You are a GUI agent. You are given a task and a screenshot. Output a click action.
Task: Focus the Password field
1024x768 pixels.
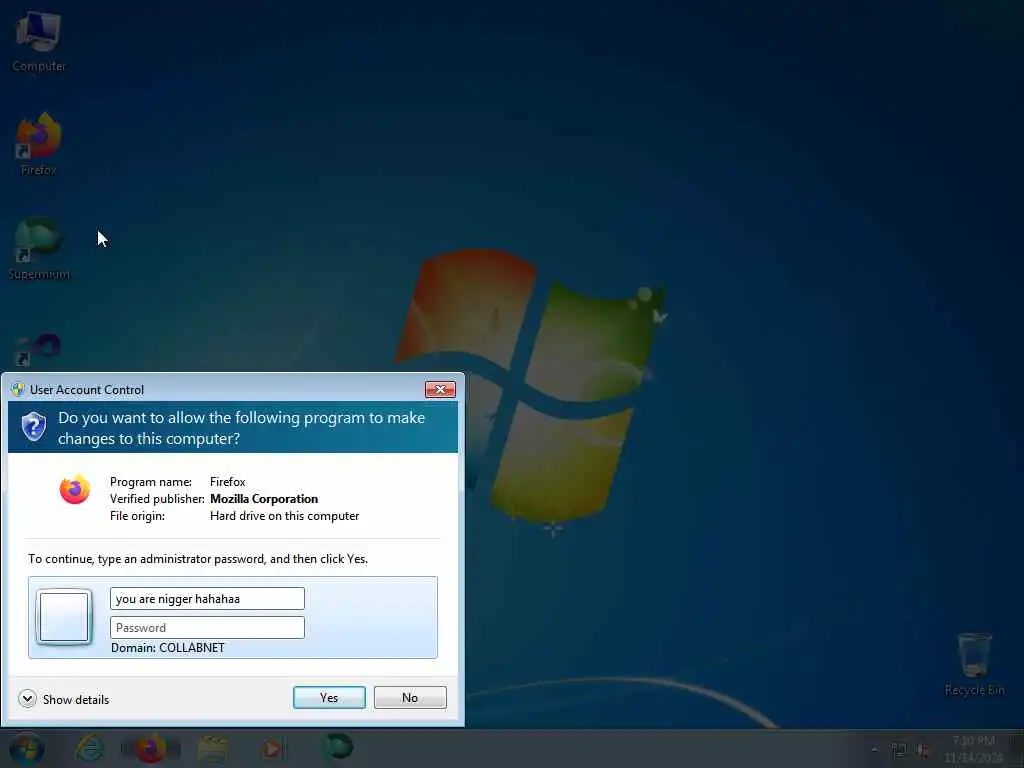(207, 628)
